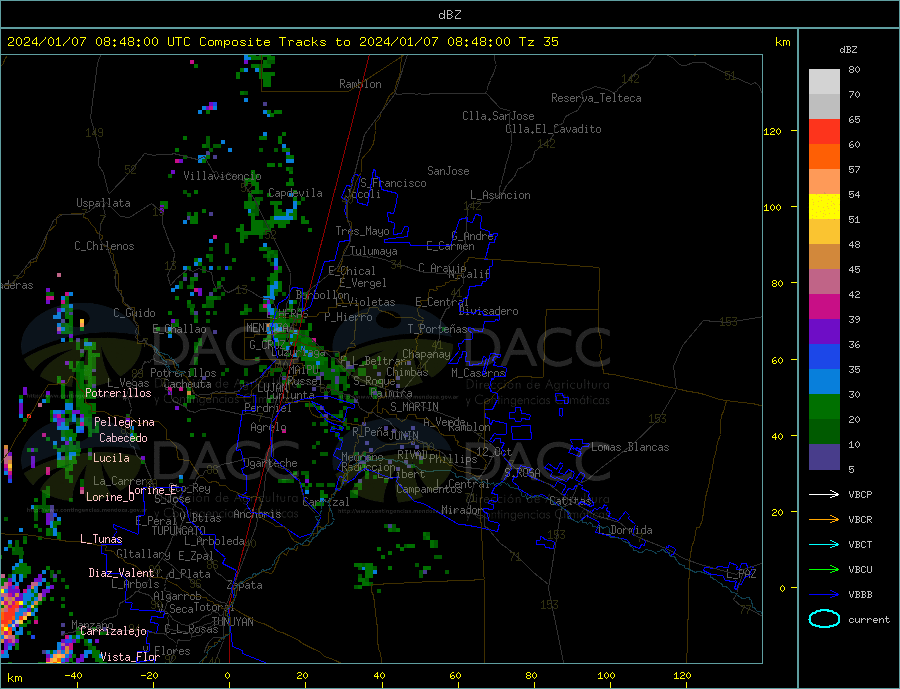The image size is (900, 689).
Task: Click the orange VBCR arrow in legend
Action: [824, 520]
